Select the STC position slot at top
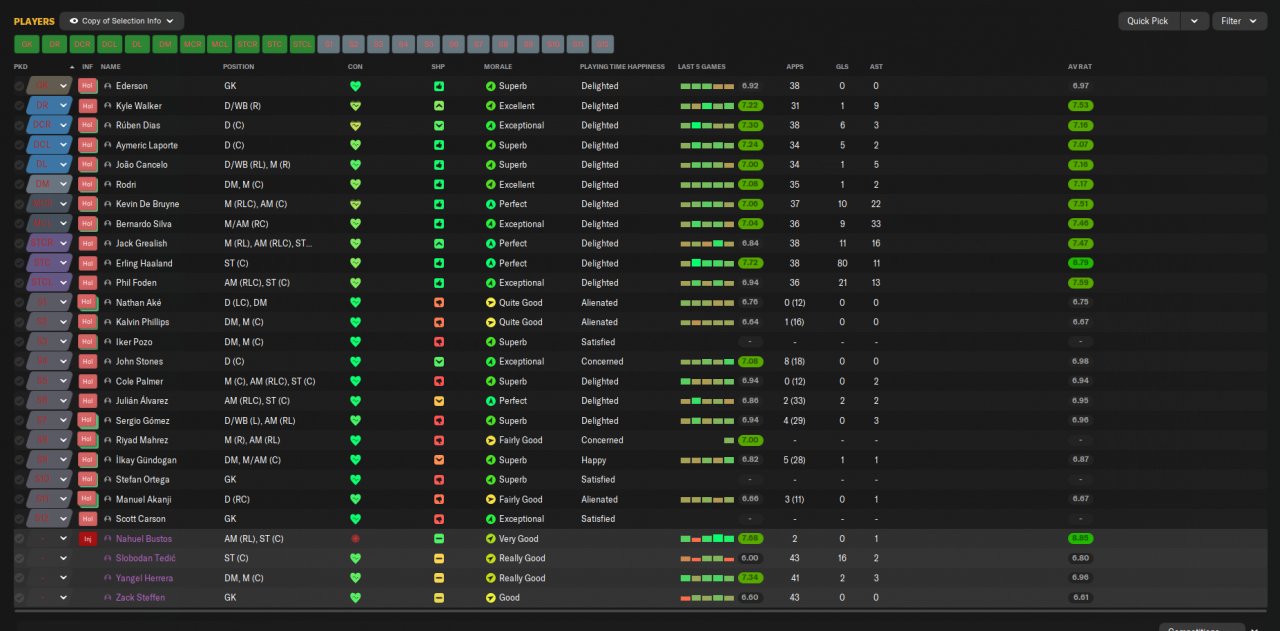 (x=274, y=44)
